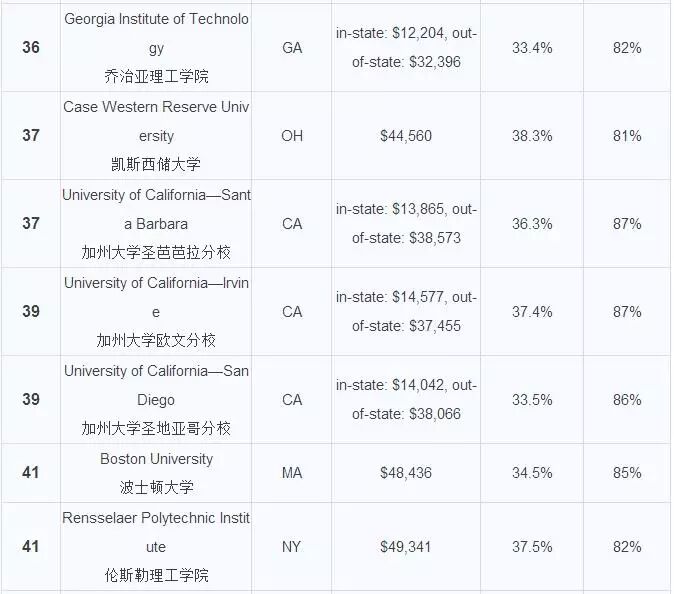Image resolution: width=674 pixels, height=594 pixels.
Task: Click the Rensselaer Polytechnic Institute name
Action: tap(156, 546)
